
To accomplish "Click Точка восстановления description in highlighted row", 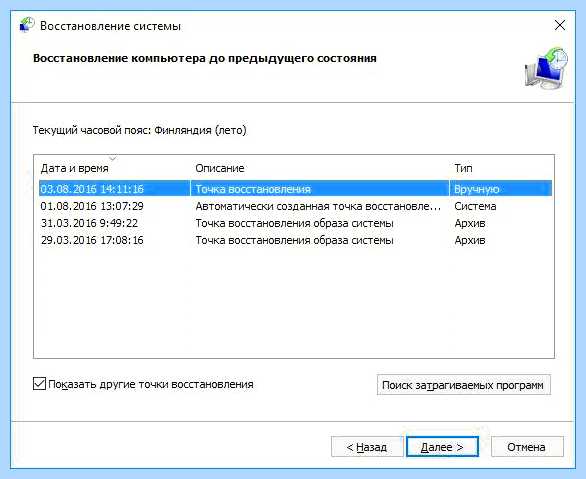I will (x=253, y=189).
